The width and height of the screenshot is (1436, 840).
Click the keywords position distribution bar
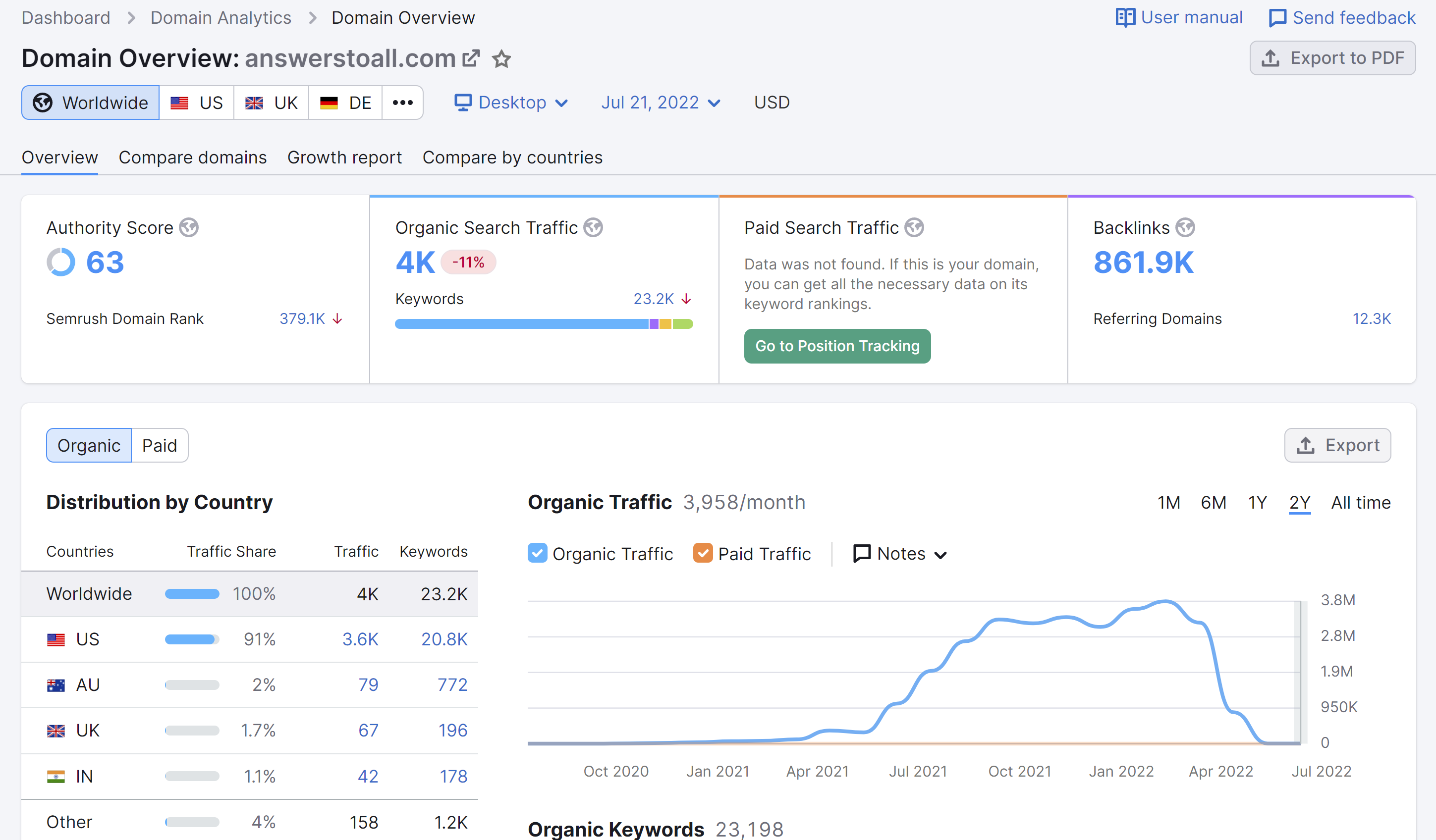[544, 324]
